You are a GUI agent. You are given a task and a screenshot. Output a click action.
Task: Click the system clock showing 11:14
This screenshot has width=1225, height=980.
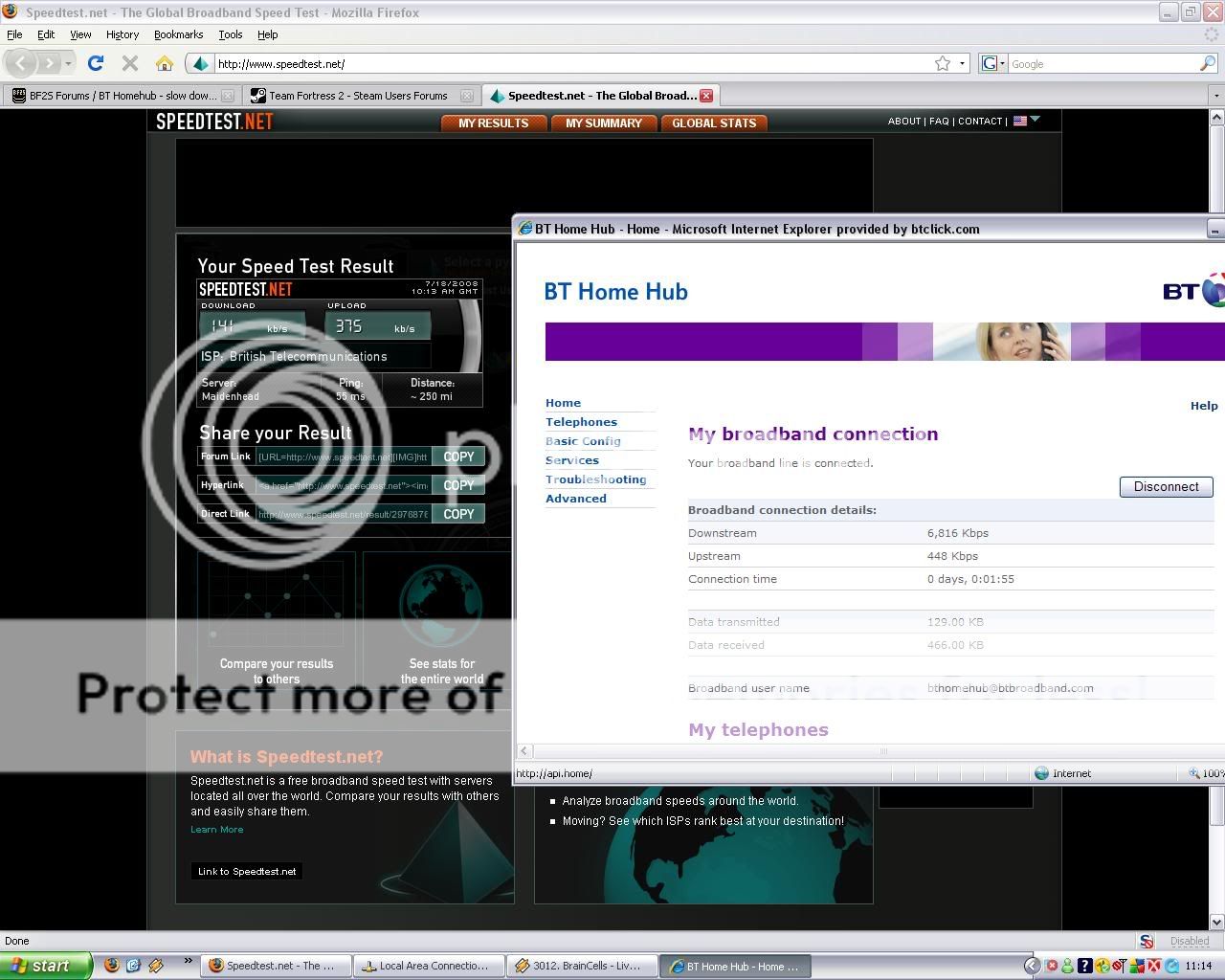pos(1198,967)
